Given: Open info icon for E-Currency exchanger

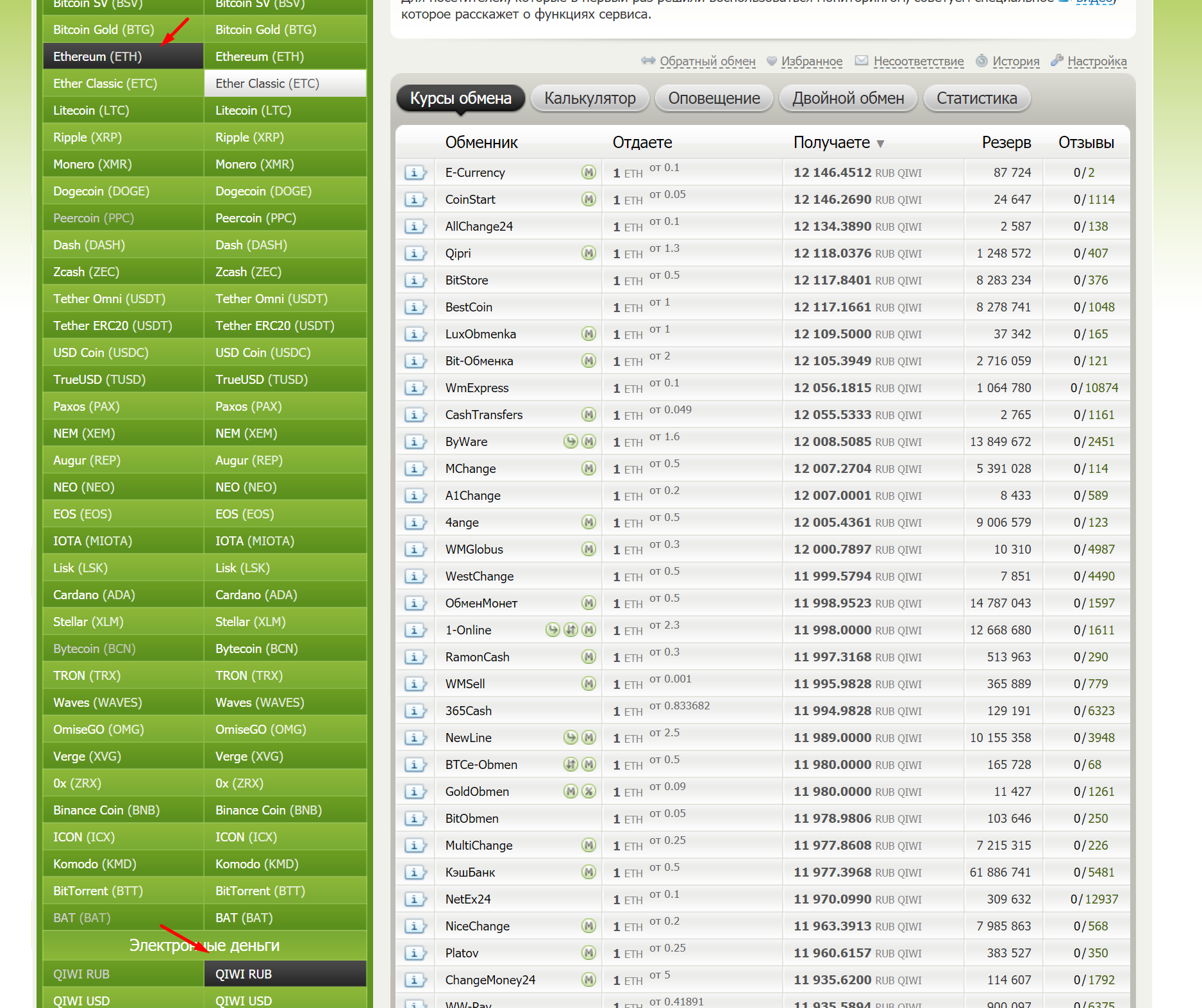Looking at the screenshot, I should (415, 173).
